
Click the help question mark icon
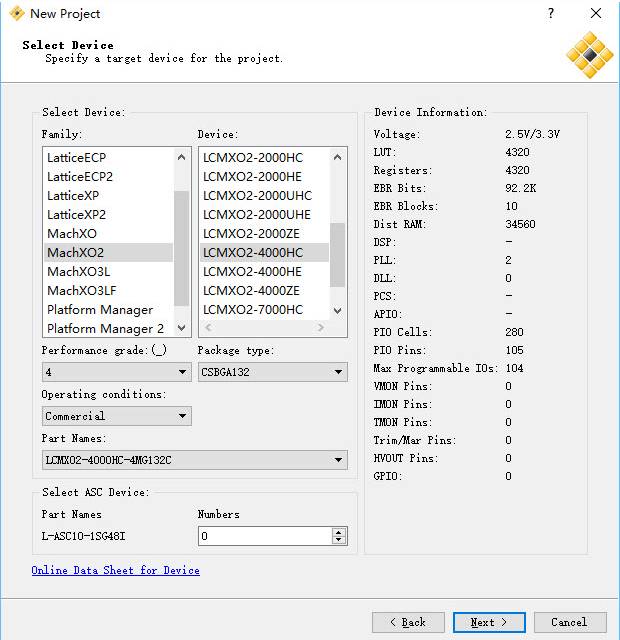tap(551, 13)
